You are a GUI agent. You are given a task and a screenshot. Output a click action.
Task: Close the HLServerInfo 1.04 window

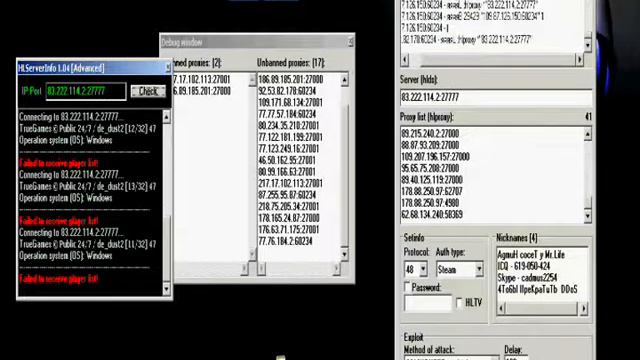(x=167, y=68)
